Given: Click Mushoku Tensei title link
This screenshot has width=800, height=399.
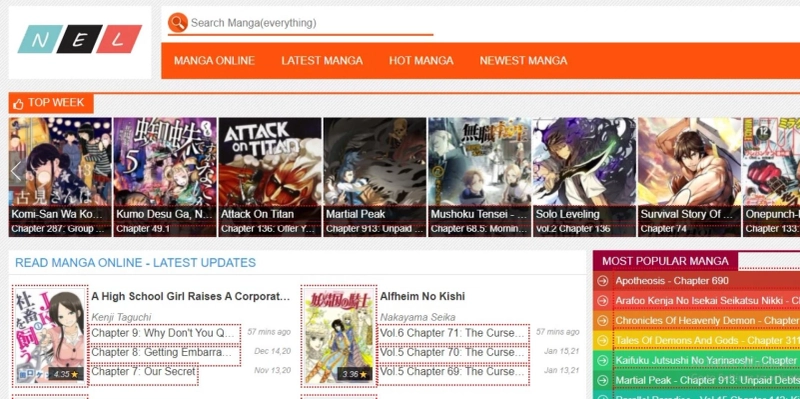Looking at the screenshot, I should coord(478,214).
